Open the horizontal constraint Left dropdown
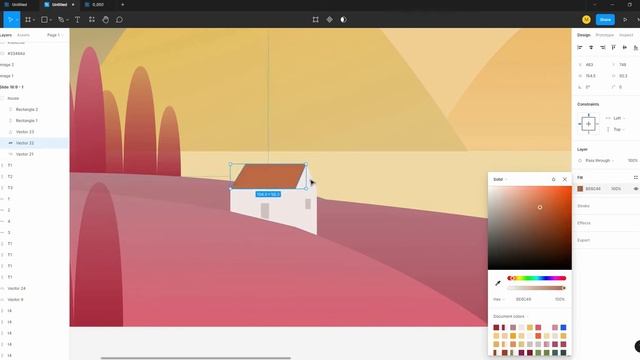 tap(619, 118)
